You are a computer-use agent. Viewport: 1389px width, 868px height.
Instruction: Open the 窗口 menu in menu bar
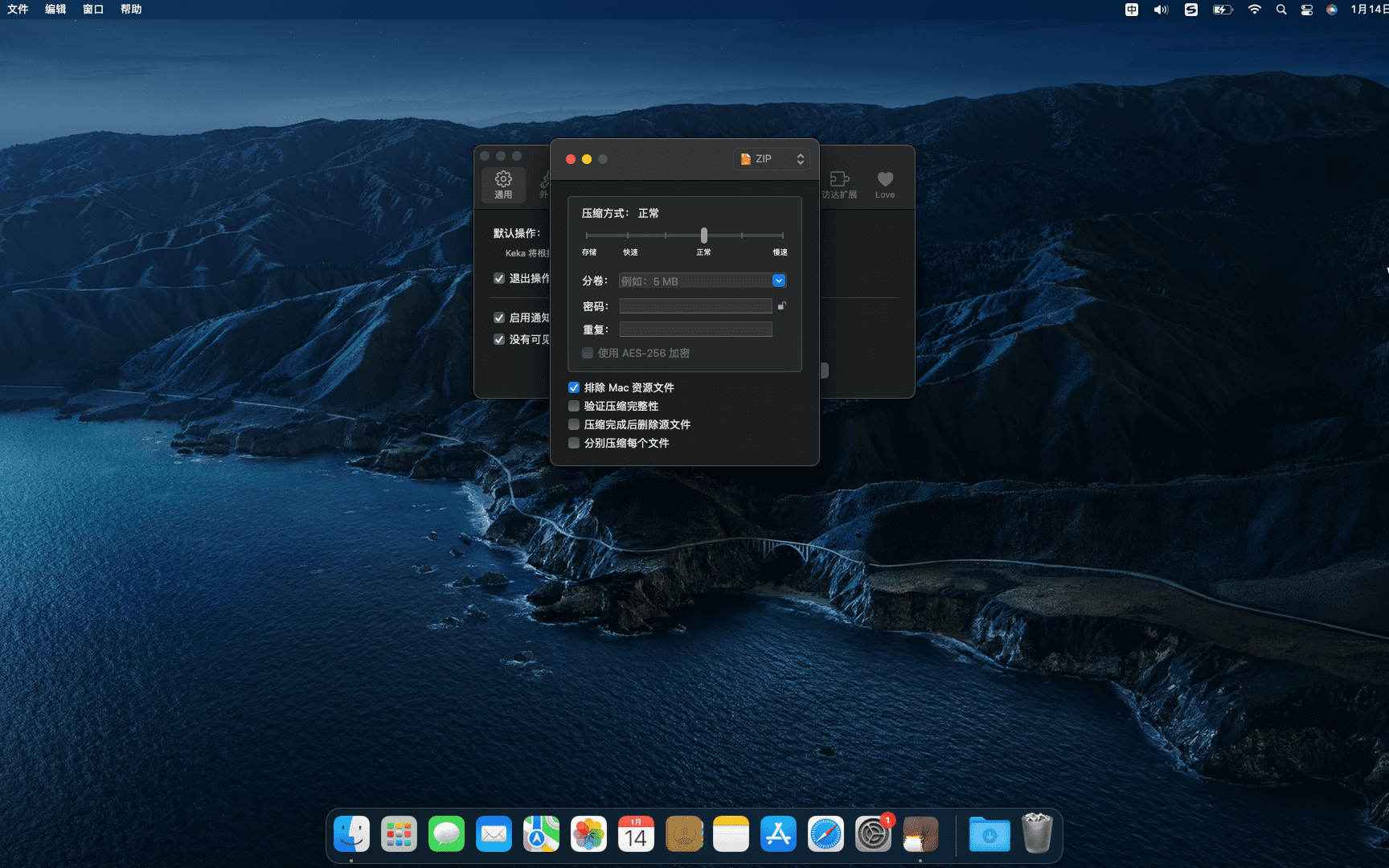pyautogui.click(x=93, y=10)
